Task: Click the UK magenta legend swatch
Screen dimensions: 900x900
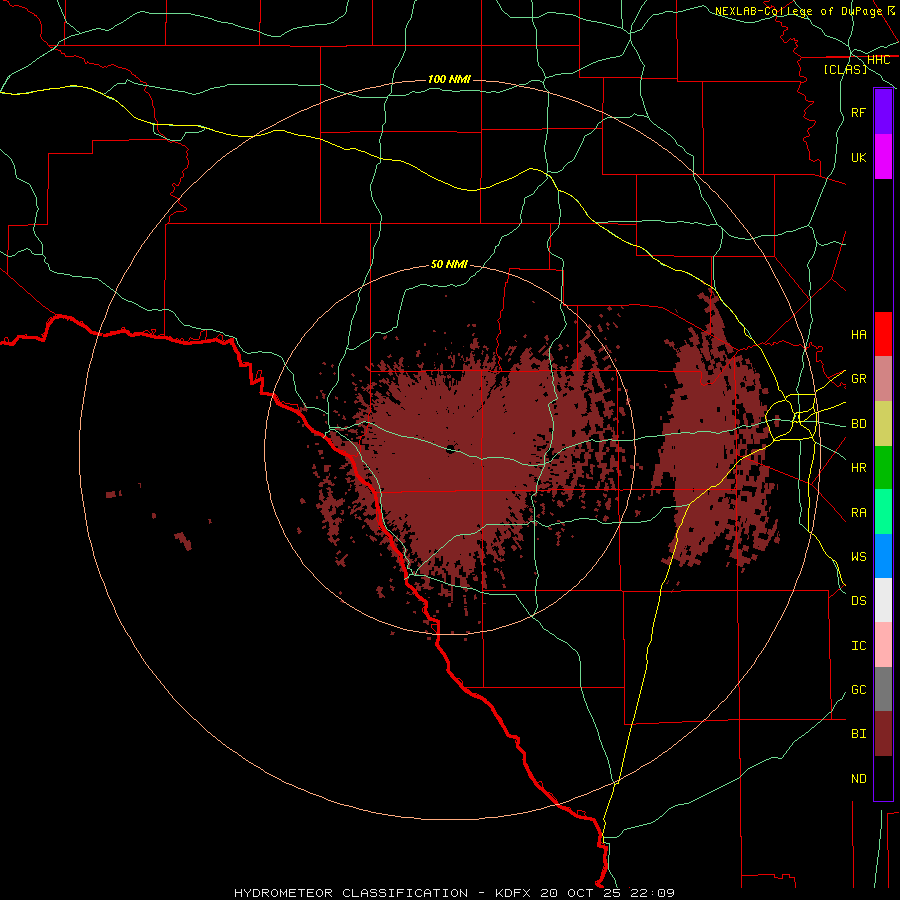Action: tap(883, 157)
